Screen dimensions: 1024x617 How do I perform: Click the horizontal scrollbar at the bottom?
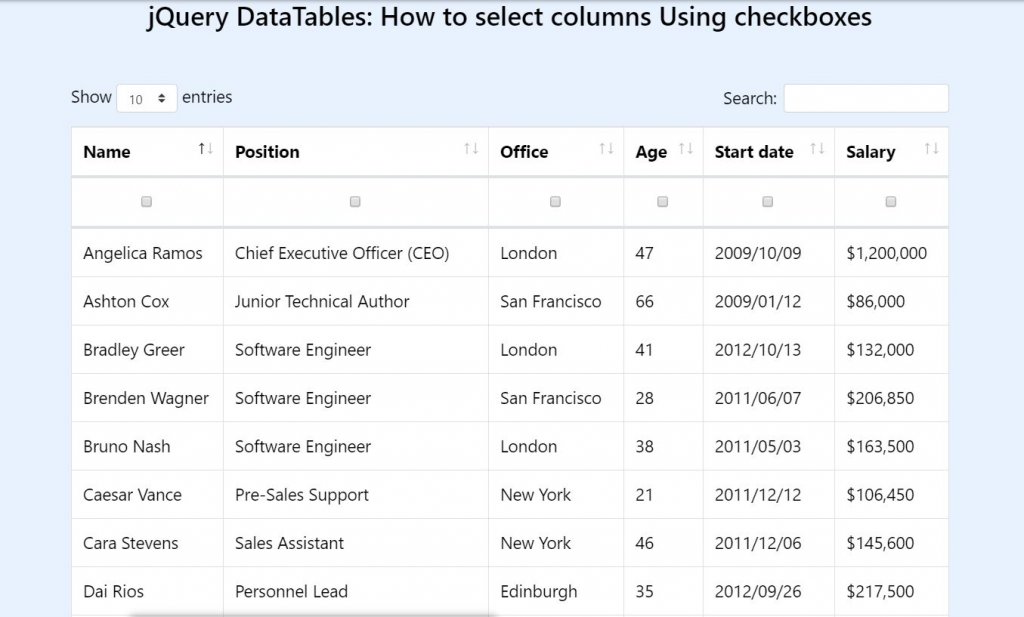[312, 614]
